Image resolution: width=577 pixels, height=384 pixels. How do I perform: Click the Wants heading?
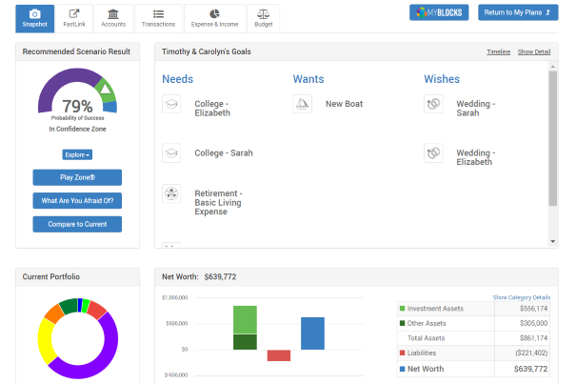(308, 79)
